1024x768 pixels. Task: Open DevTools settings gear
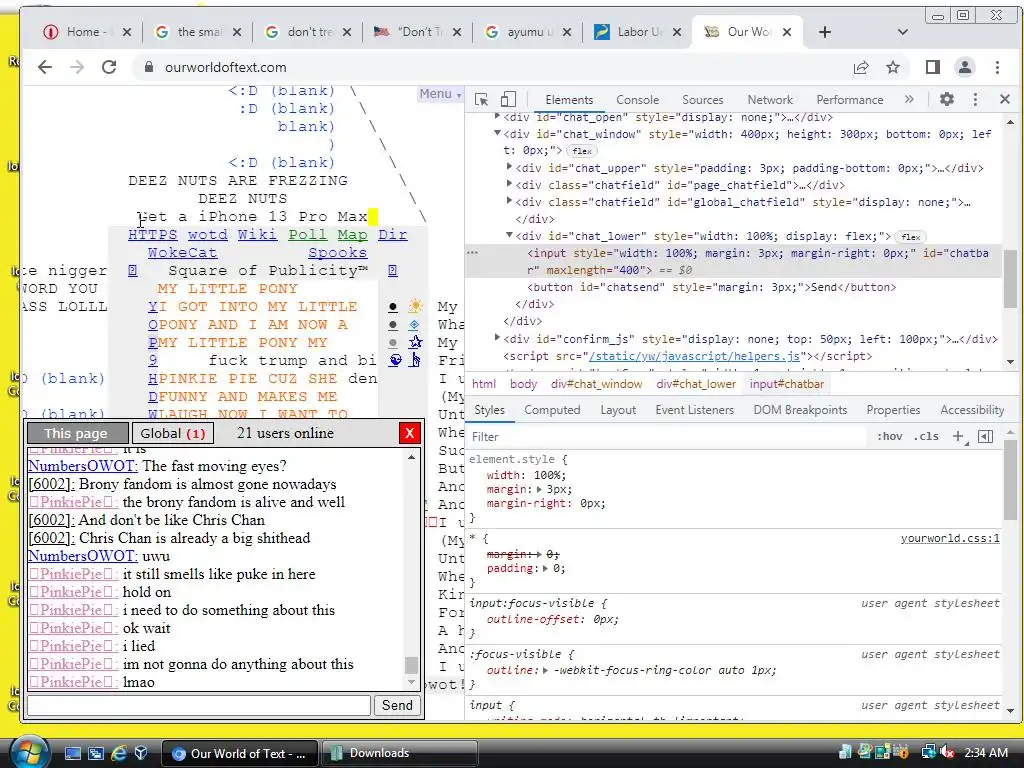point(947,99)
